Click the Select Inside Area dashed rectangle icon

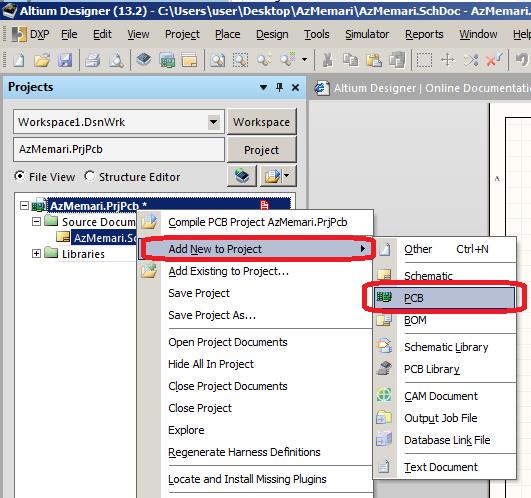point(424,60)
